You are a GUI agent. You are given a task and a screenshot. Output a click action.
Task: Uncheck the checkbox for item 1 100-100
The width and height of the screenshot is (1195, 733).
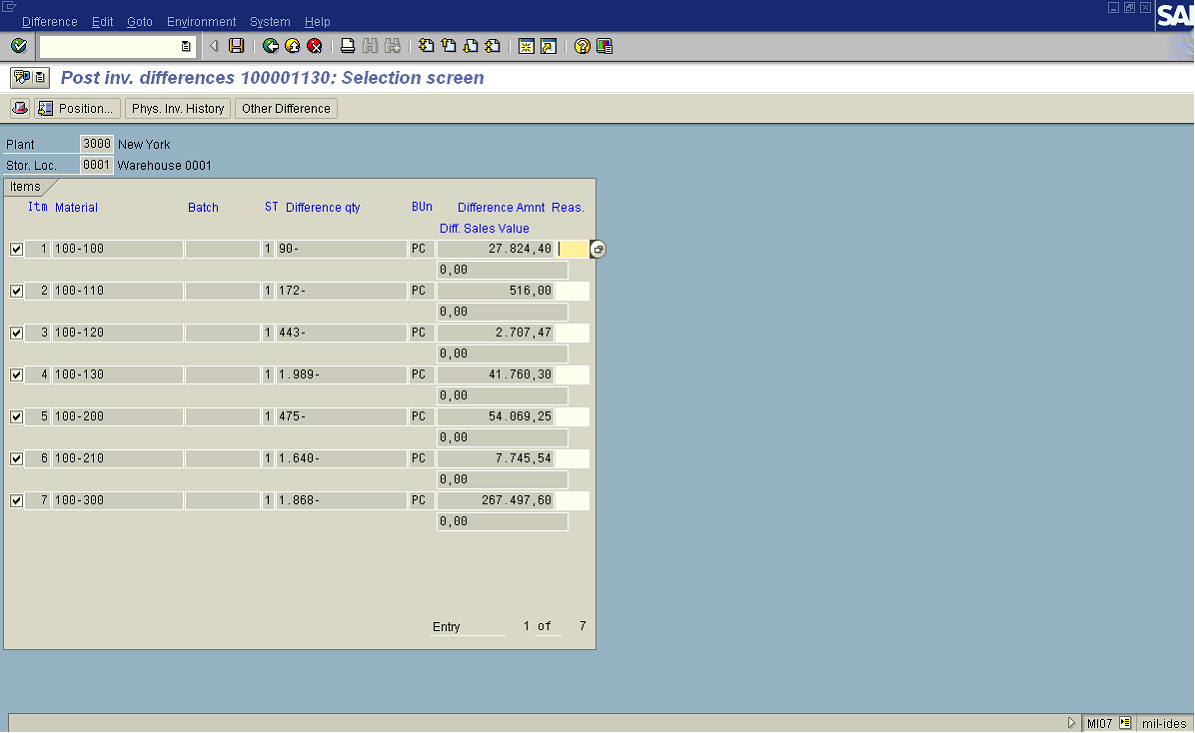point(16,249)
